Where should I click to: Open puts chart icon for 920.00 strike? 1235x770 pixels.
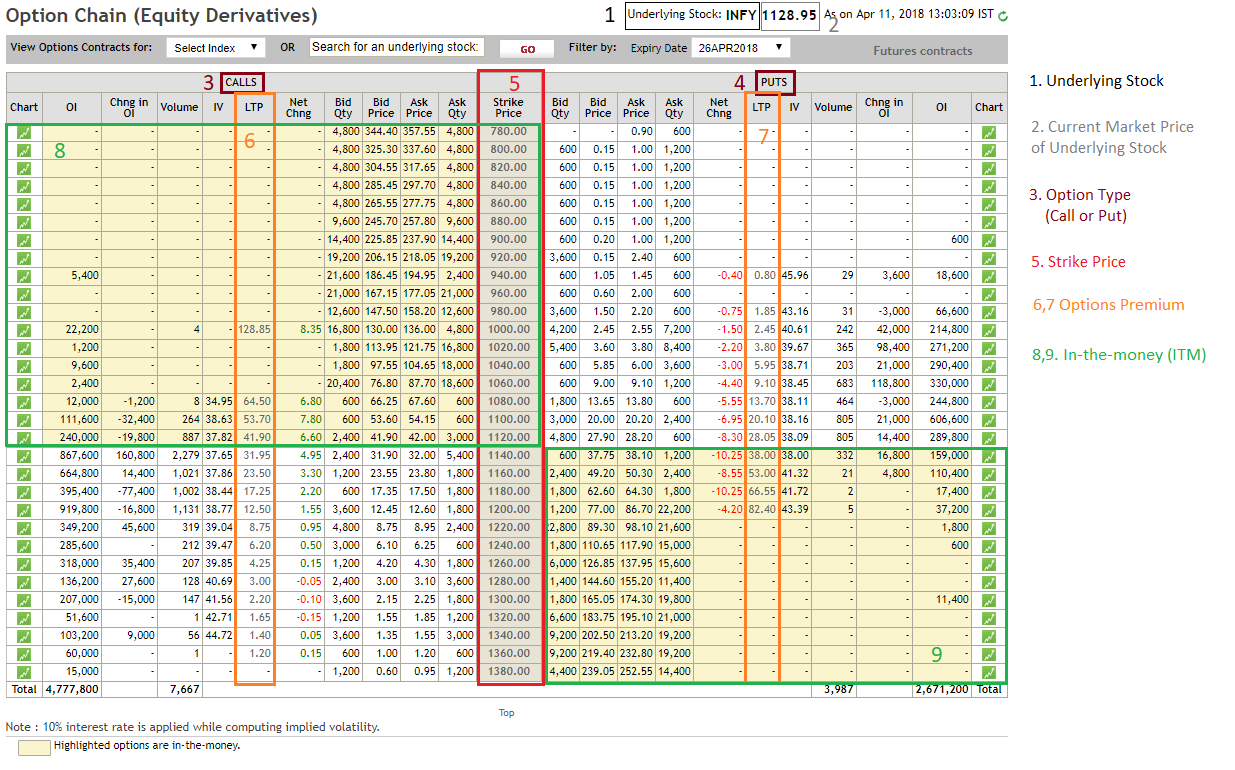pyautogui.click(x=989, y=258)
